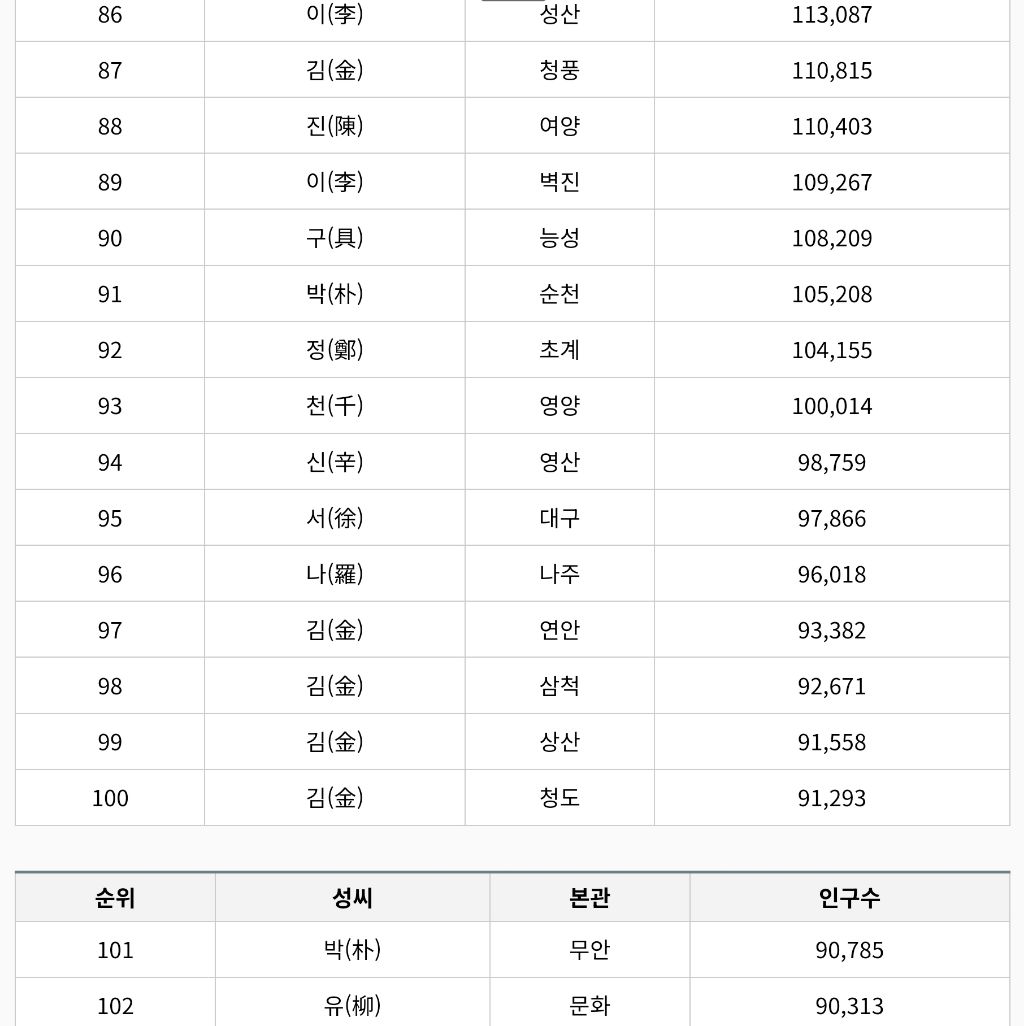Click the 능성 origin cell
This screenshot has width=1024, height=1026.
coord(559,238)
